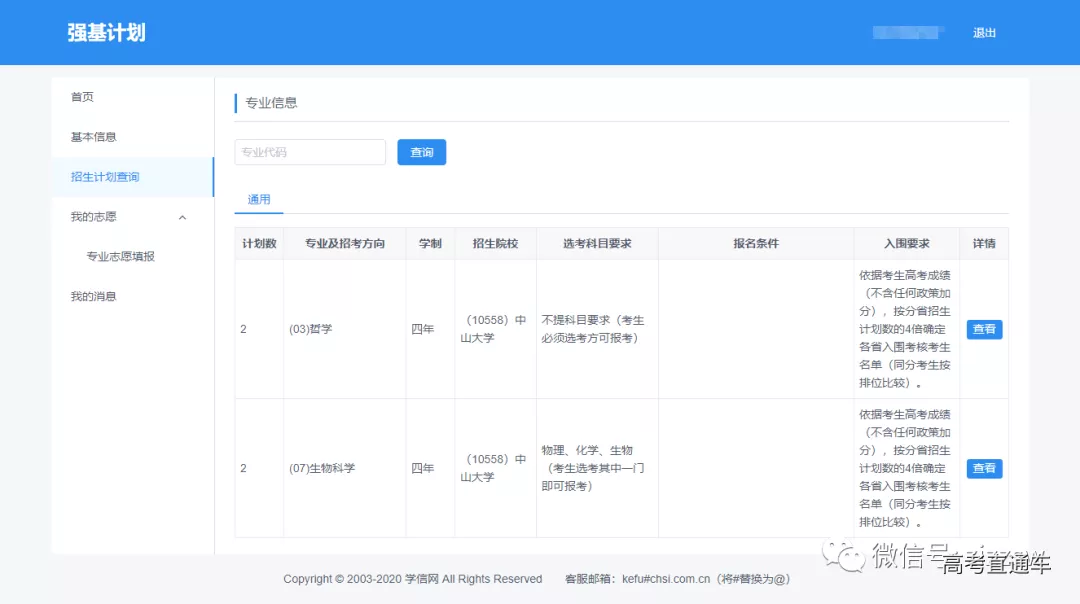The image size is (1080, 604).
Task: Select the (07)生物科学 major cell
Action: 322,468
